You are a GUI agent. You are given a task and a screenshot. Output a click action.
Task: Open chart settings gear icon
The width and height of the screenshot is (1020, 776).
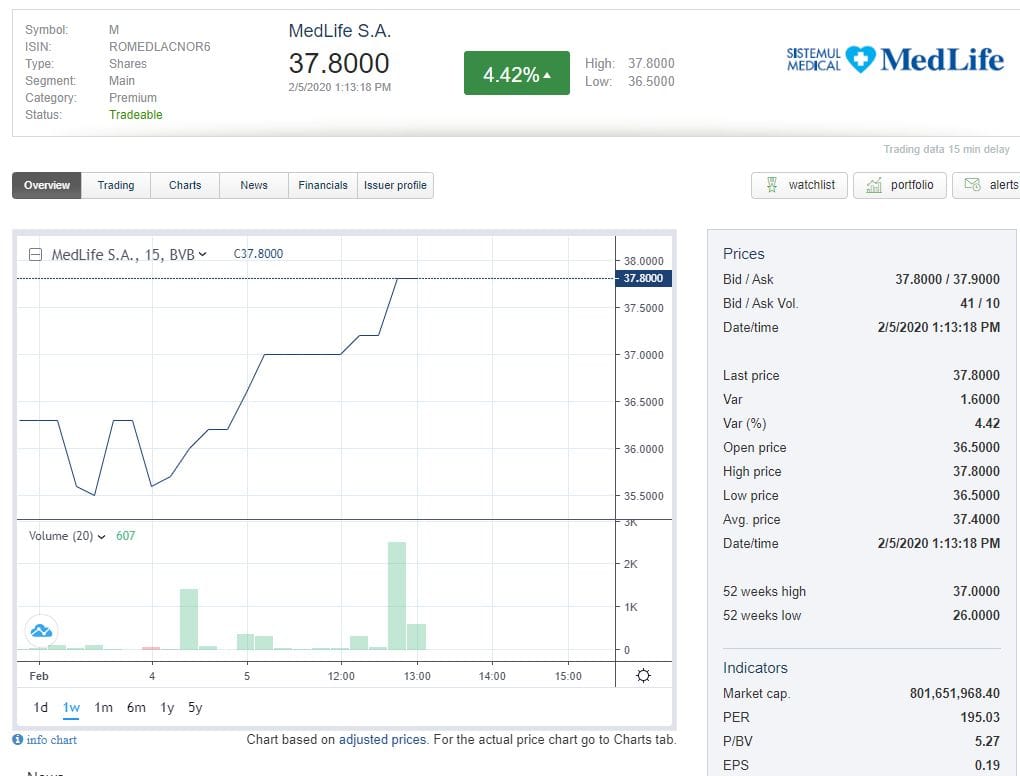click(x=643, y=675)
